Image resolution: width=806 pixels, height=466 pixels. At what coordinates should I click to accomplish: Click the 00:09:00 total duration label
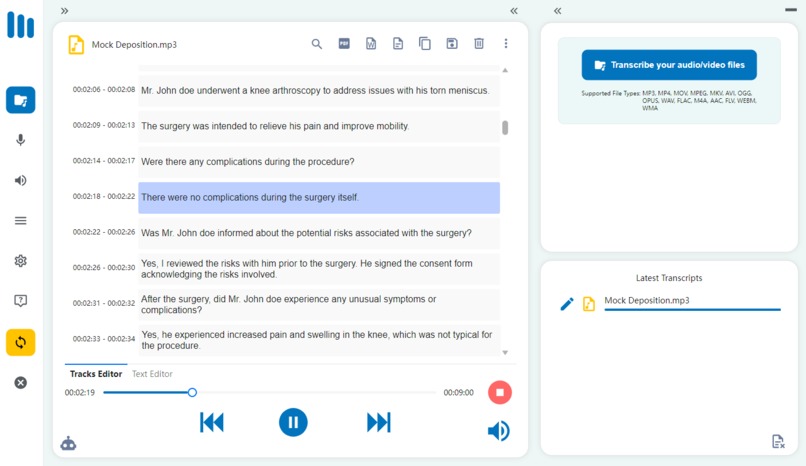click(459, 393)
